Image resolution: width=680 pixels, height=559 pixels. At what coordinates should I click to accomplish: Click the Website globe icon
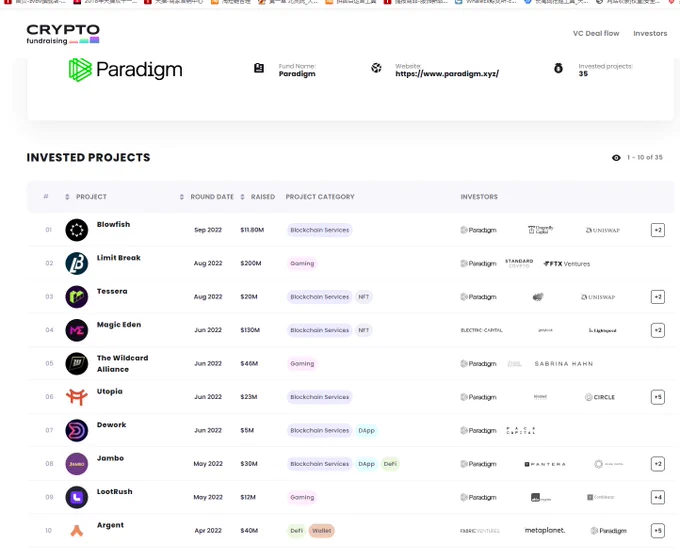pyautogui.click(x=376, y=68)
